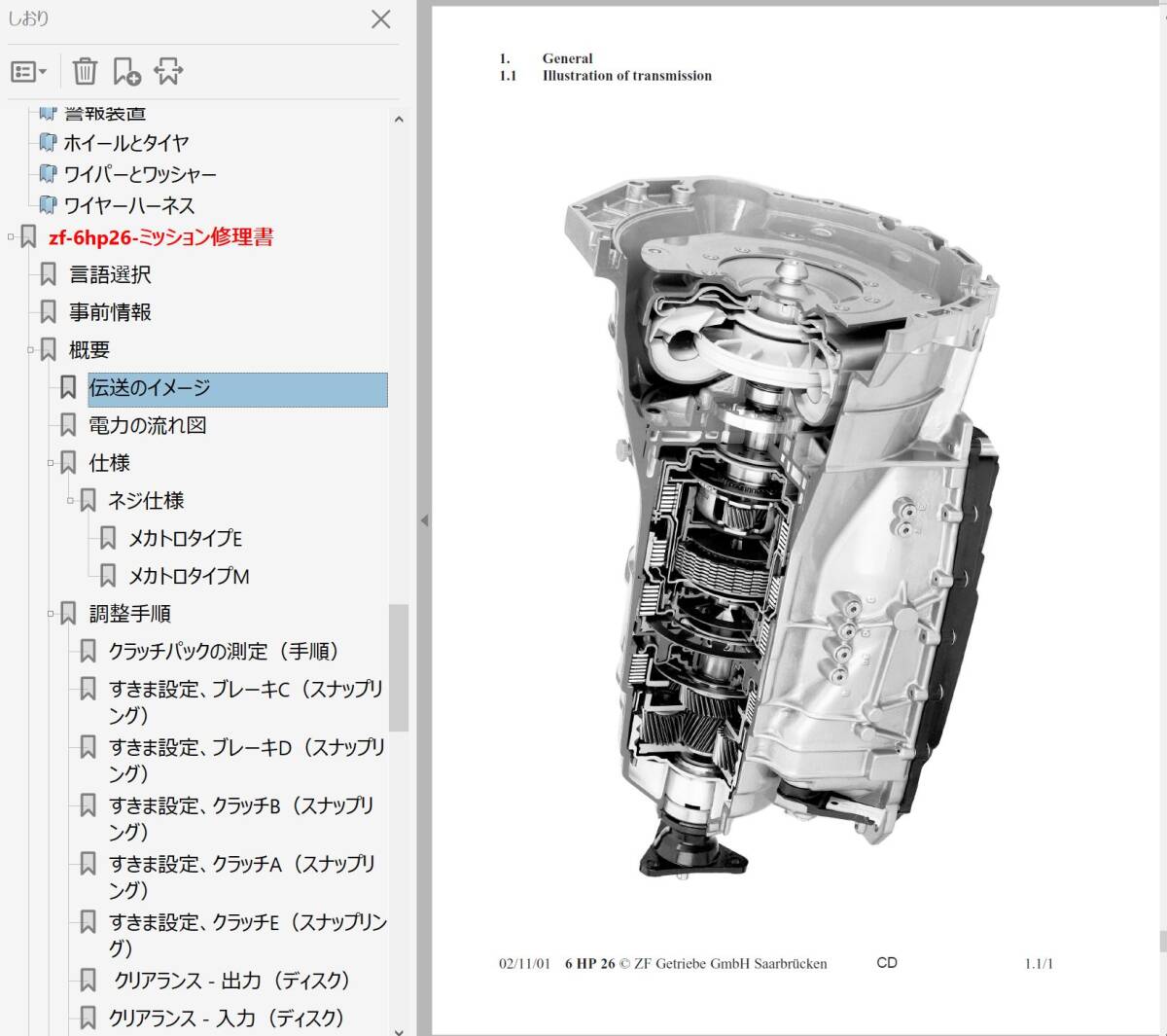Open クリアランス - 入力（ディスク） bookmark
Viewport: 1167px width, 1036px height.
point(227,1018)
